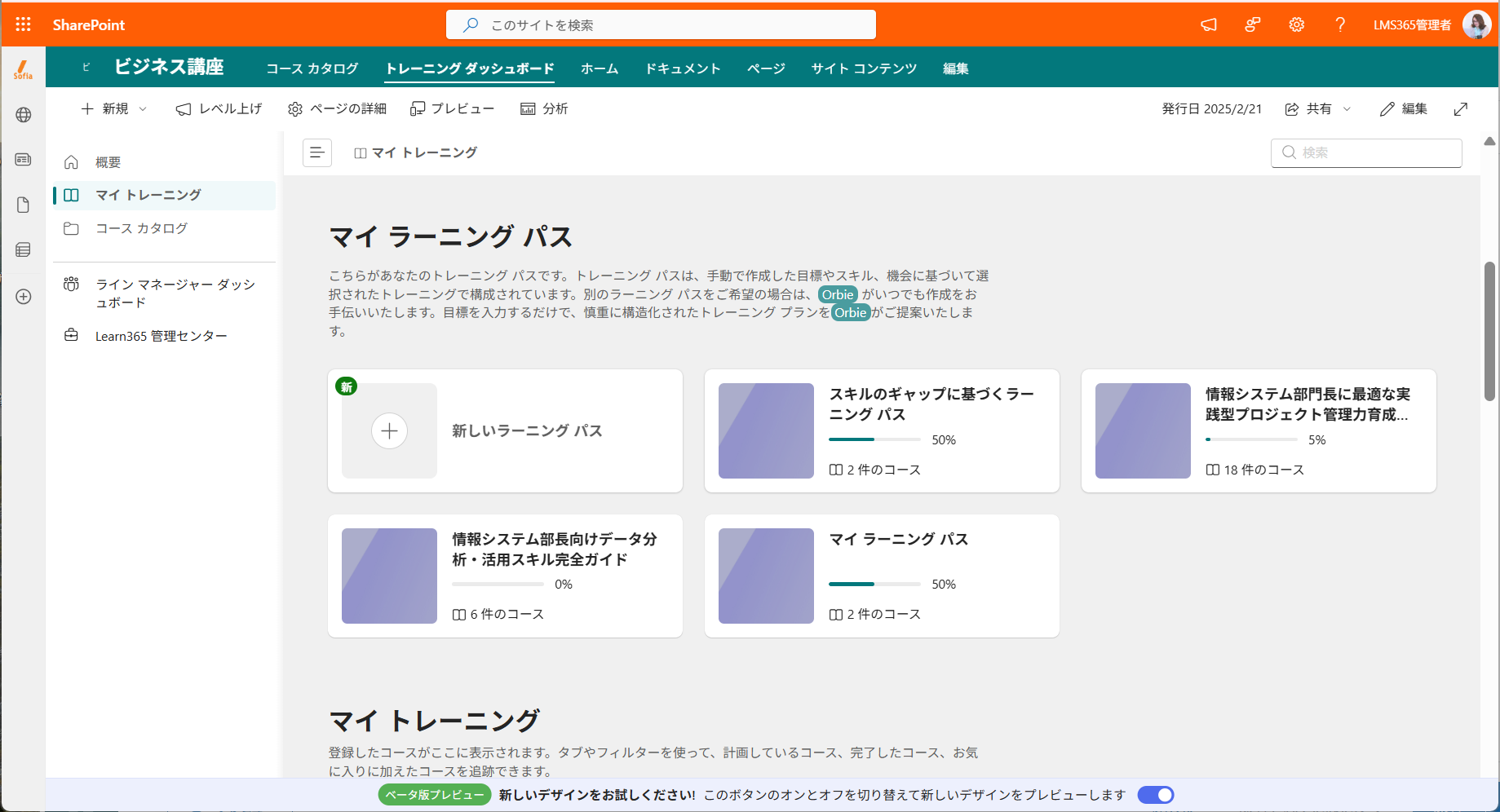Click the スキルのギャップ card thumbnail
Image resolution: width=1500 pixels, height=812 pixels.
tap(766, 430)
